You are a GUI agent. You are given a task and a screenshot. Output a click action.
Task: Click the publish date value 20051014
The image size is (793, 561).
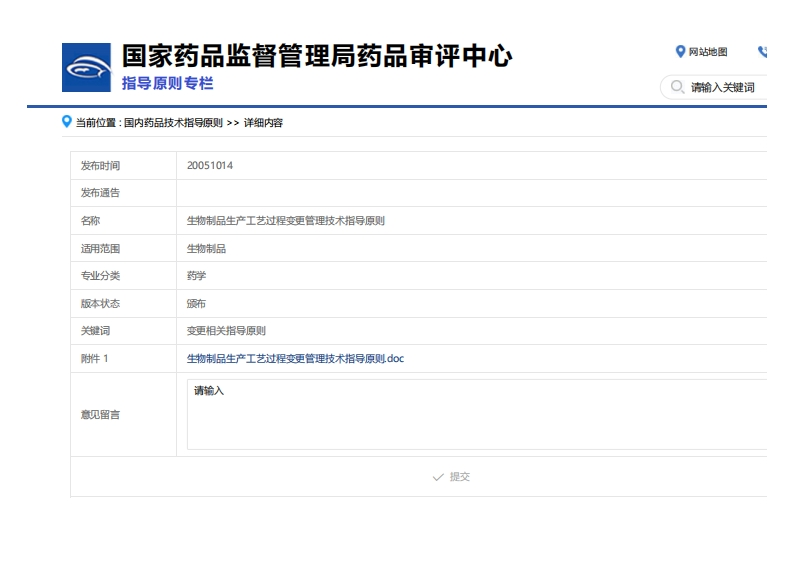pos(209,166)
